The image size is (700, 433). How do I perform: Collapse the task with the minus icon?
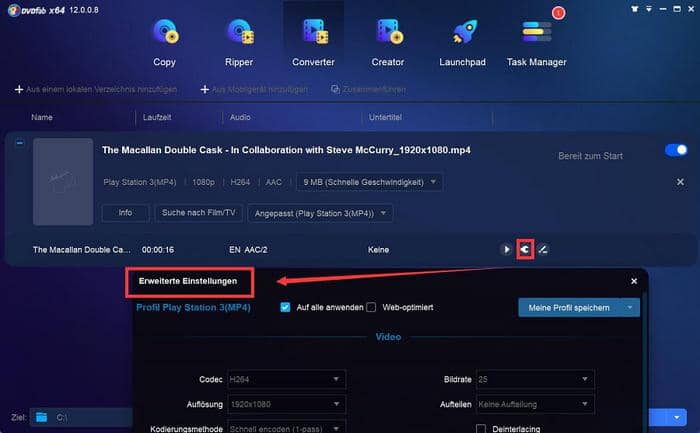click(20, 143)
